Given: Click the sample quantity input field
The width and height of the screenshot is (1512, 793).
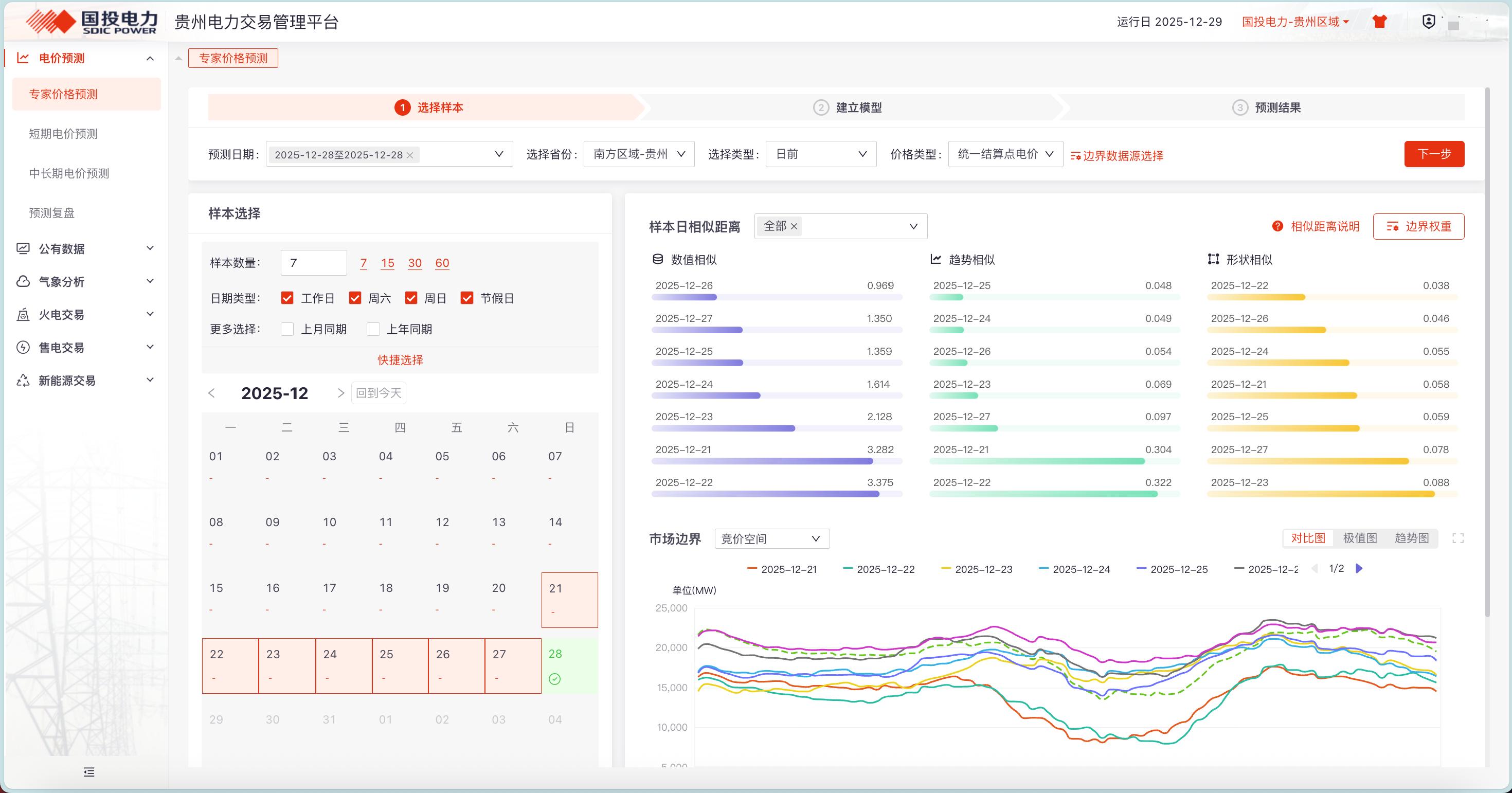Looking at the screenshot, I should point(313,263).
